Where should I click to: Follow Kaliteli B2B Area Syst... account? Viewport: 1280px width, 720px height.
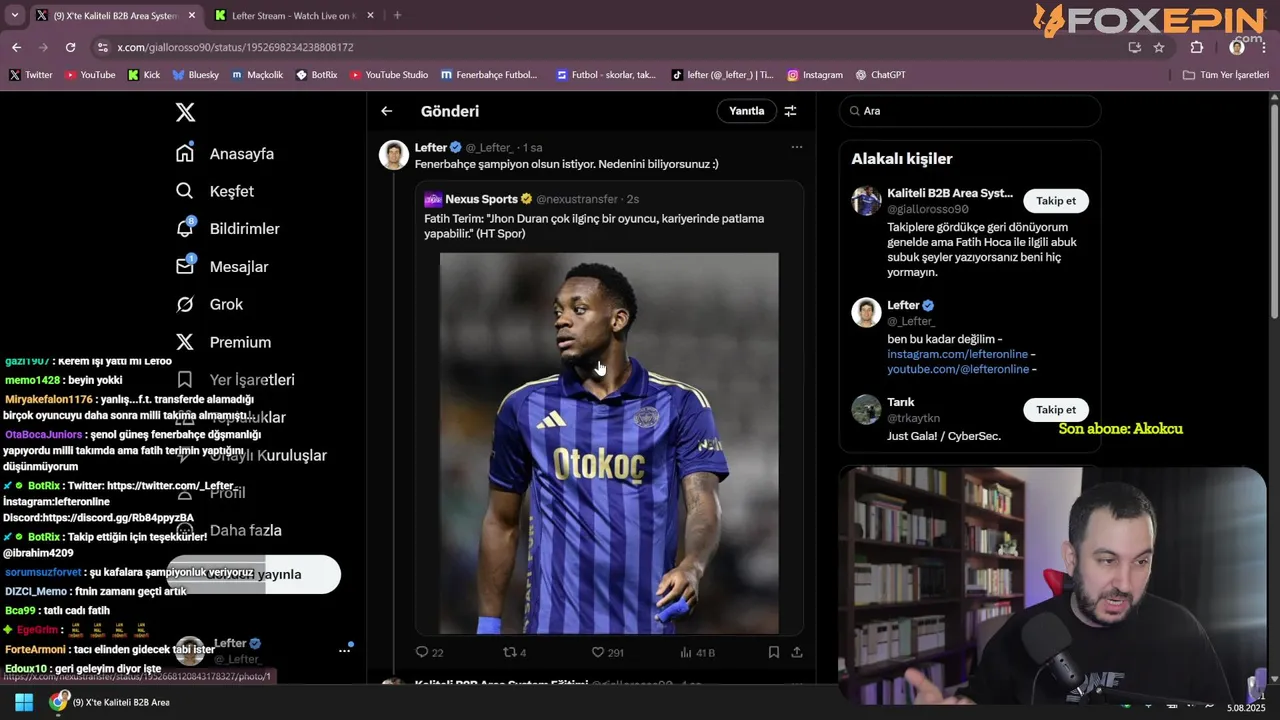pyautogui.click(x=1056, y=201)
